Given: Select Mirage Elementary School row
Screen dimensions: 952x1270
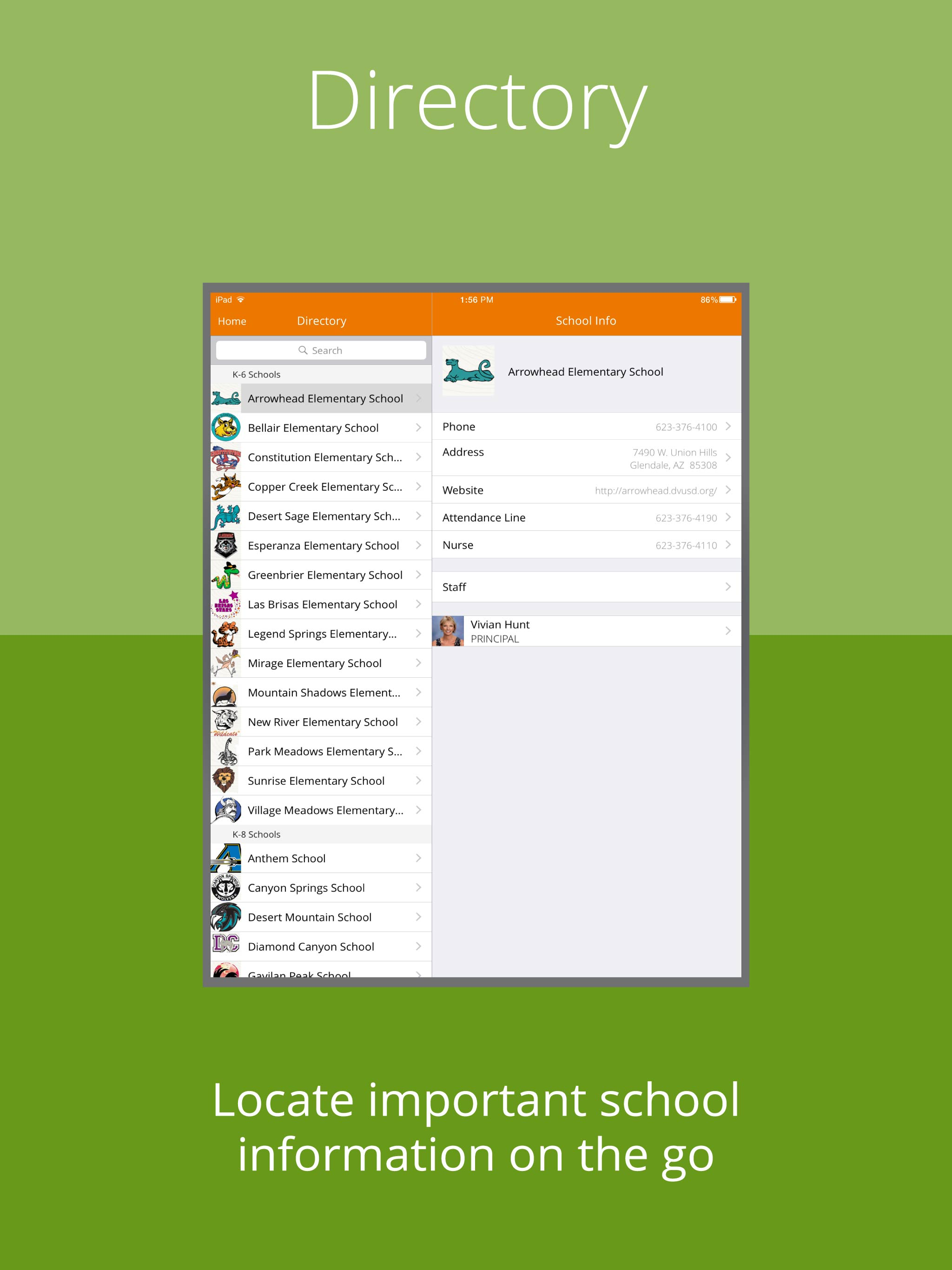Looking at the screenshot, I should [x=322, y=663].
